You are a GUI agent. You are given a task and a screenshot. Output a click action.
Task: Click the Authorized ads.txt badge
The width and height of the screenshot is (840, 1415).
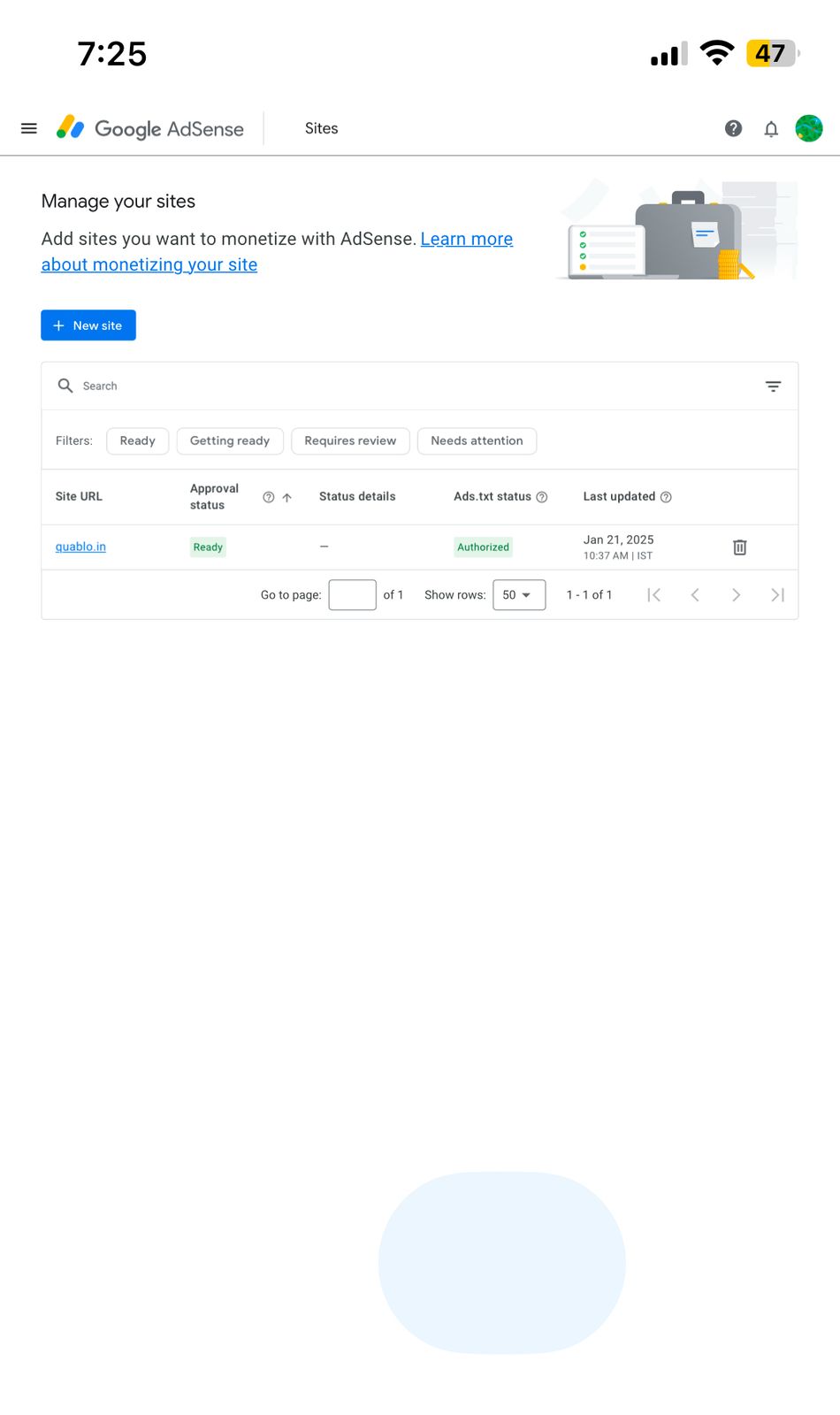[483, 547]
